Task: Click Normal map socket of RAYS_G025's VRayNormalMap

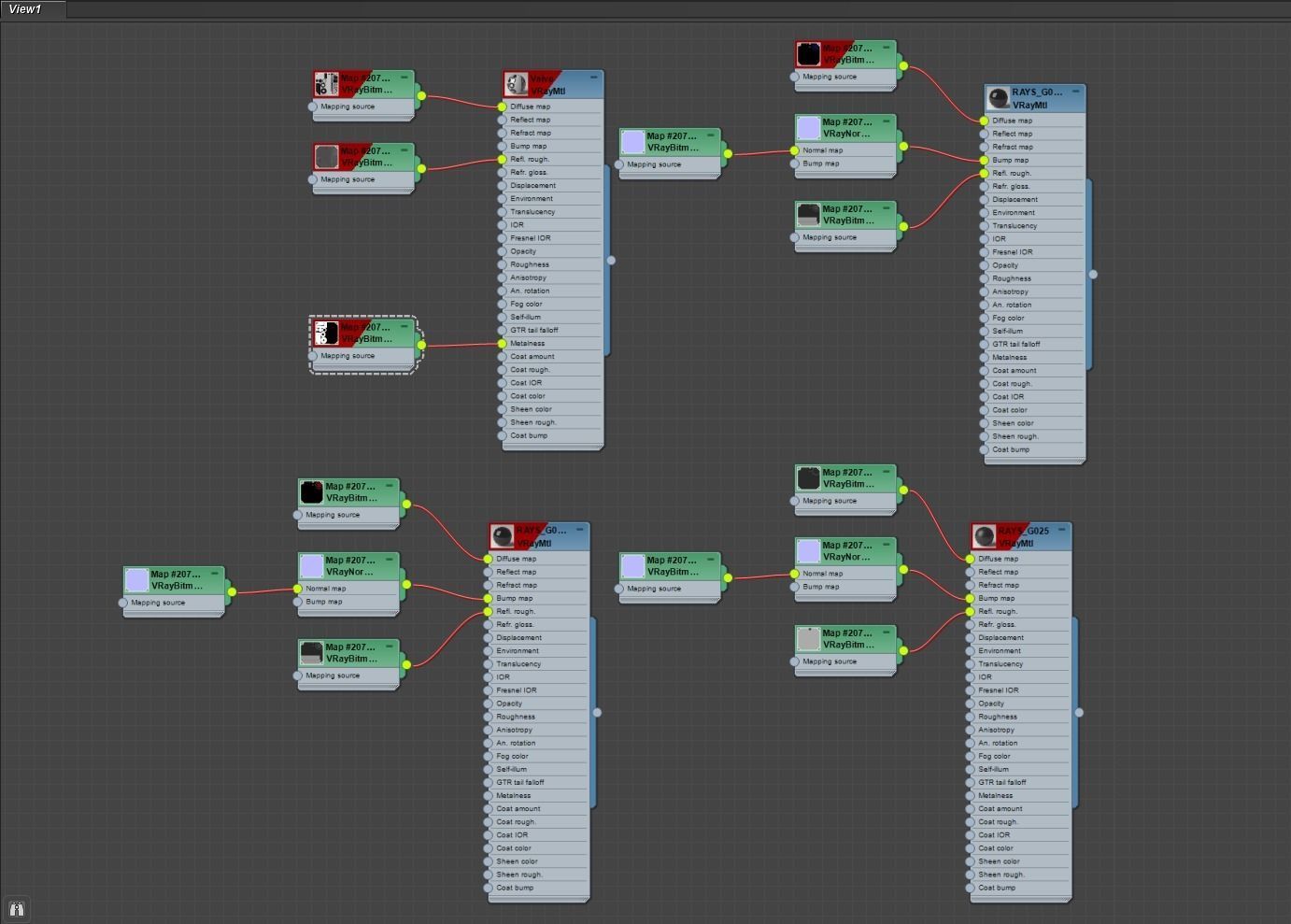Action: (x=795, y=574)
